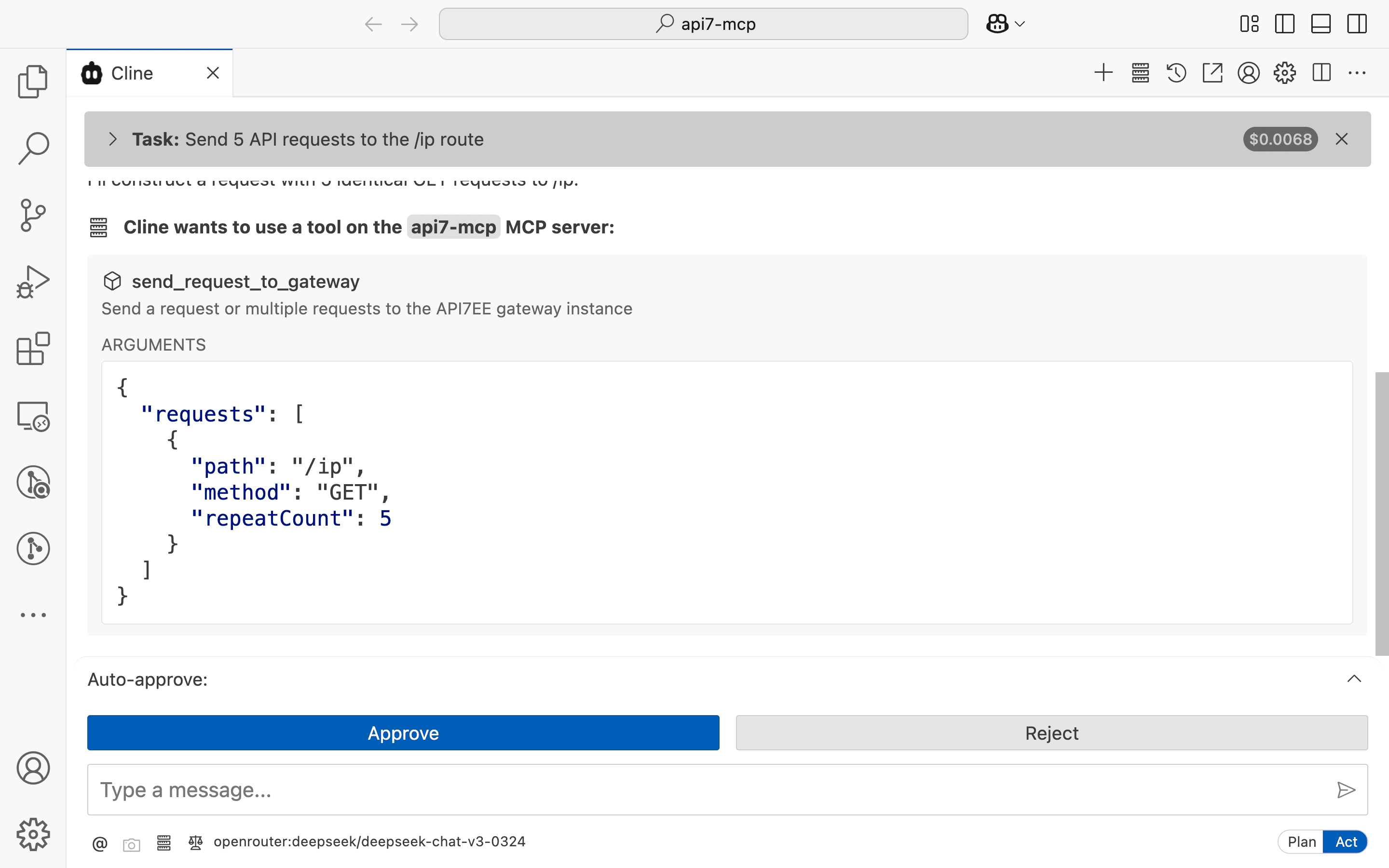This screenshot has width=1389, height=868.
Task: Open Cline task history
Action: 1176,73
